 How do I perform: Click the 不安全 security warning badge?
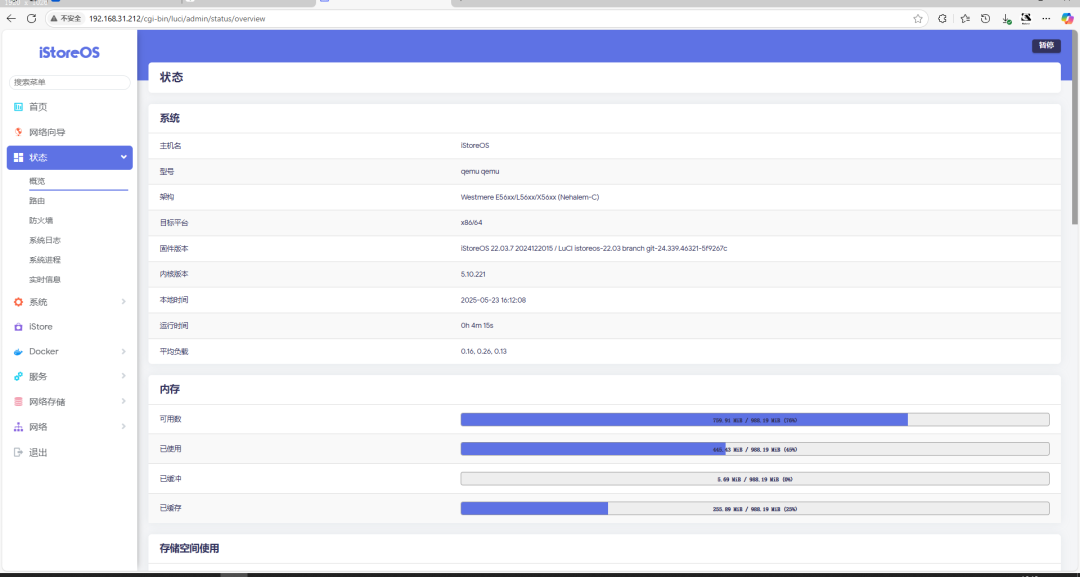pyautogui.click(x=66, y=19)
